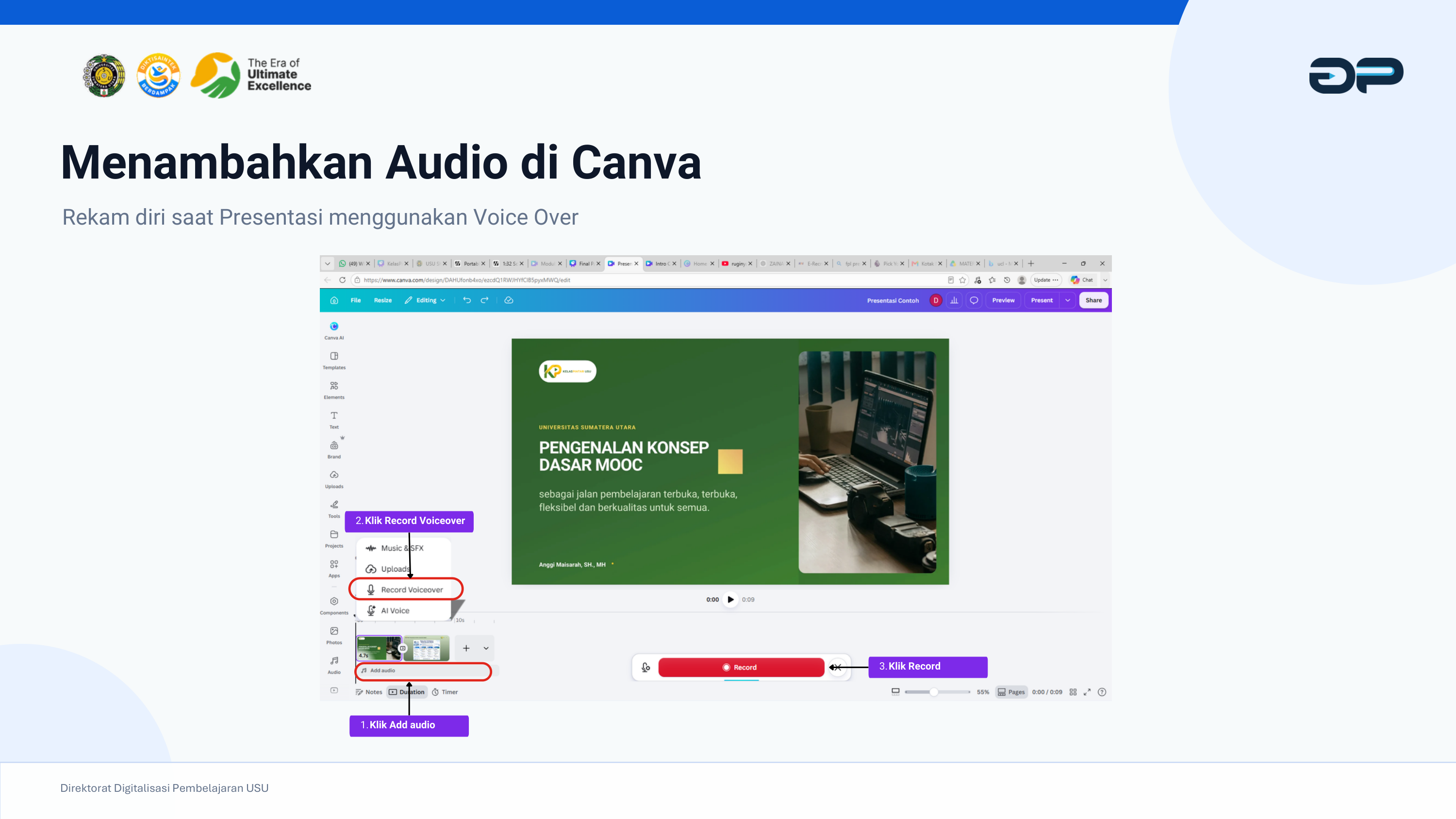Reload the browser page
The height and width of the screenshot is (819, 1456).
342,280
